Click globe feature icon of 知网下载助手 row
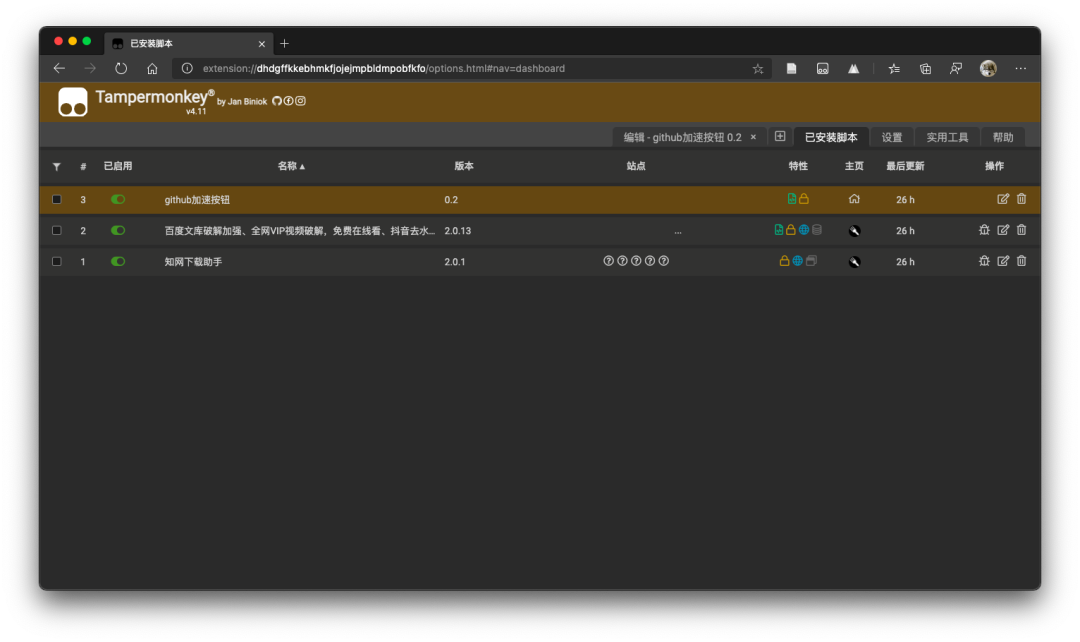 click(798, 261)
